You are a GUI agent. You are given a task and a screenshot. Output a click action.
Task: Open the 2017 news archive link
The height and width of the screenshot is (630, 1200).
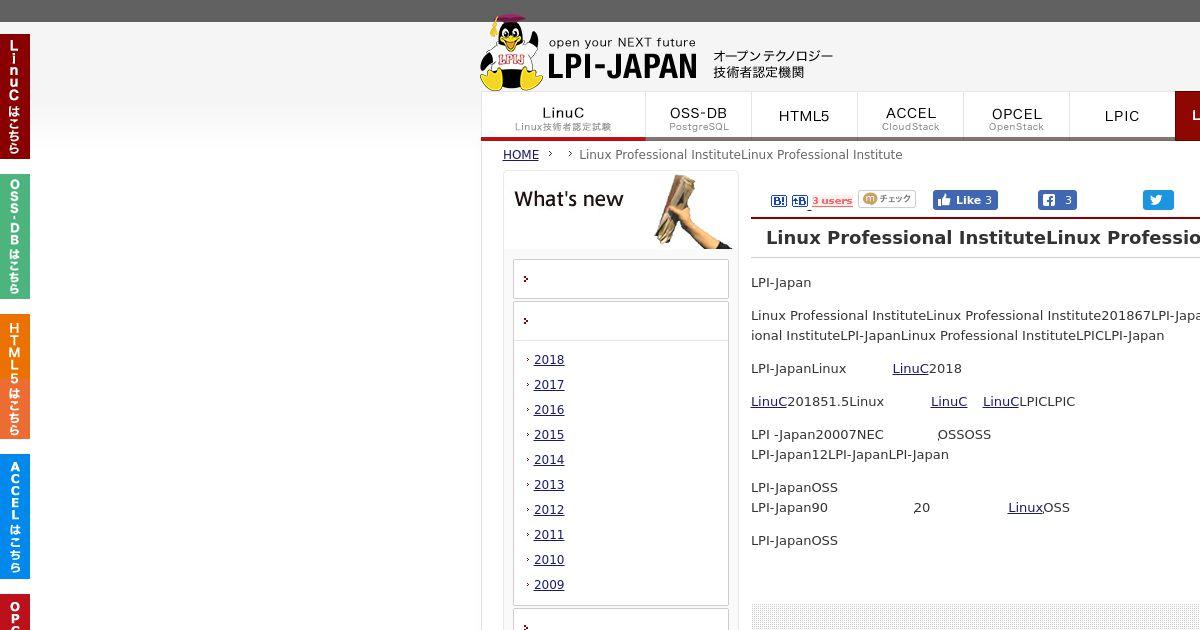(x=549, y=385)
